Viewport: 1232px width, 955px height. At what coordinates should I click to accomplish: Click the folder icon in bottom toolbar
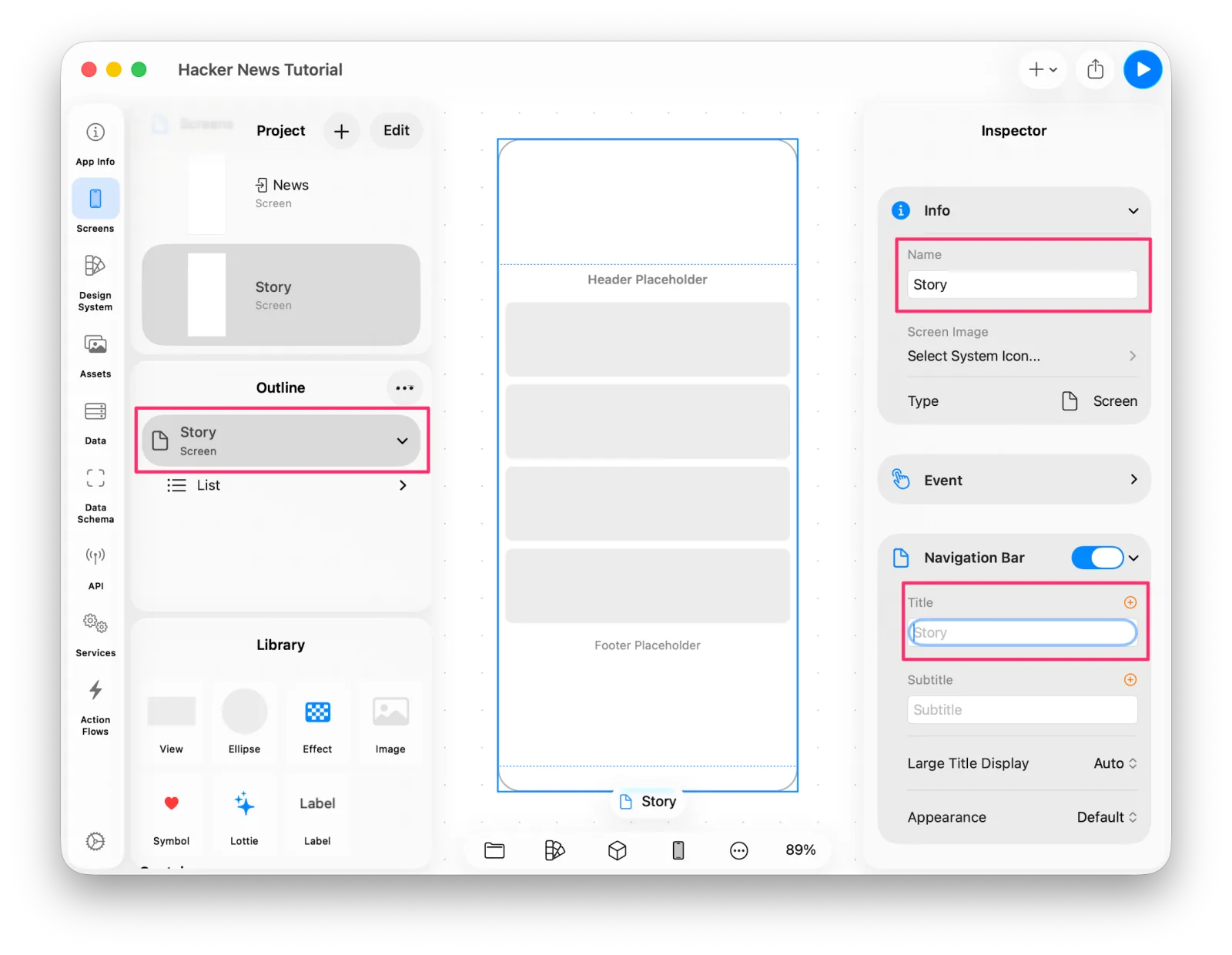coord(494,850)
